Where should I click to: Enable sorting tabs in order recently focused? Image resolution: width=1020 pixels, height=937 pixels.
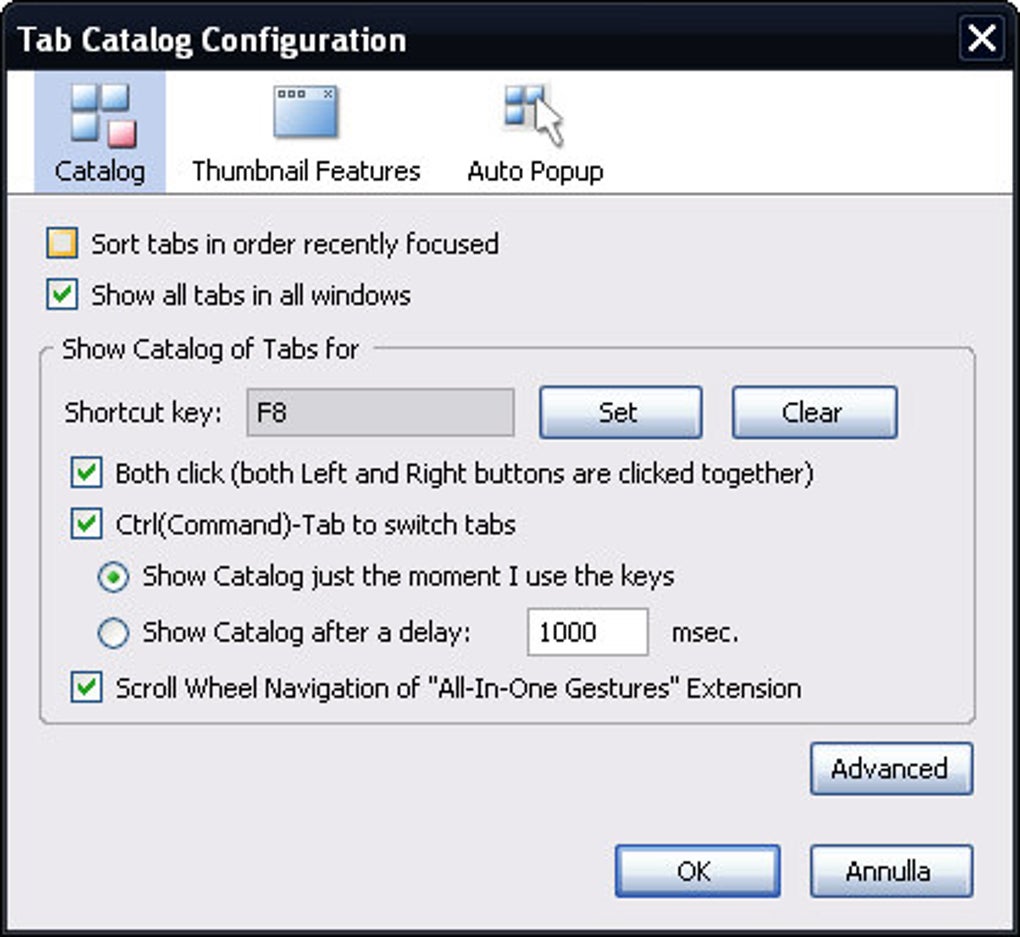click(x=62, y=243)
